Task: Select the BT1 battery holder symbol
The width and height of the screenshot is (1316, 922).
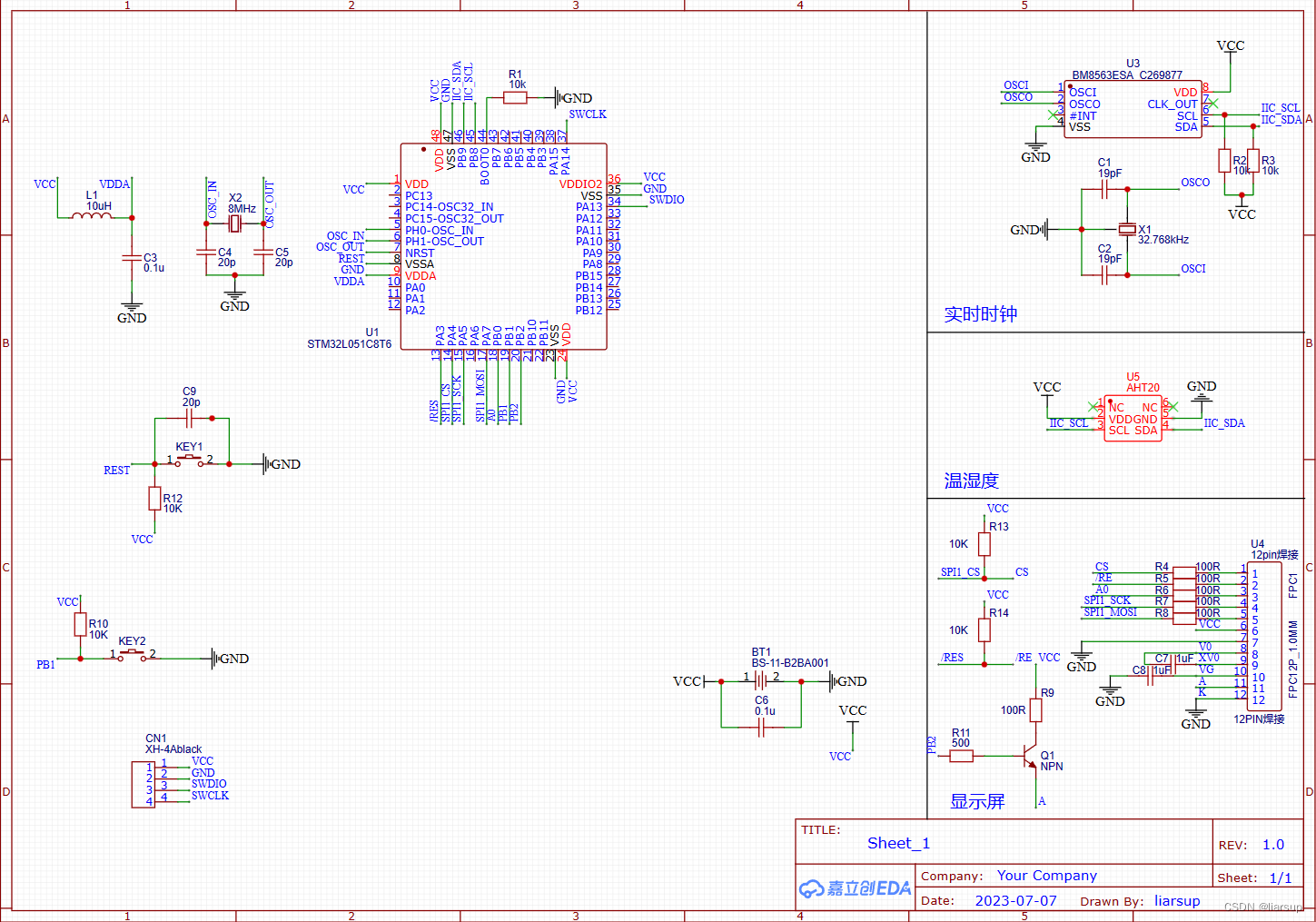Action: tap(761, 680)
